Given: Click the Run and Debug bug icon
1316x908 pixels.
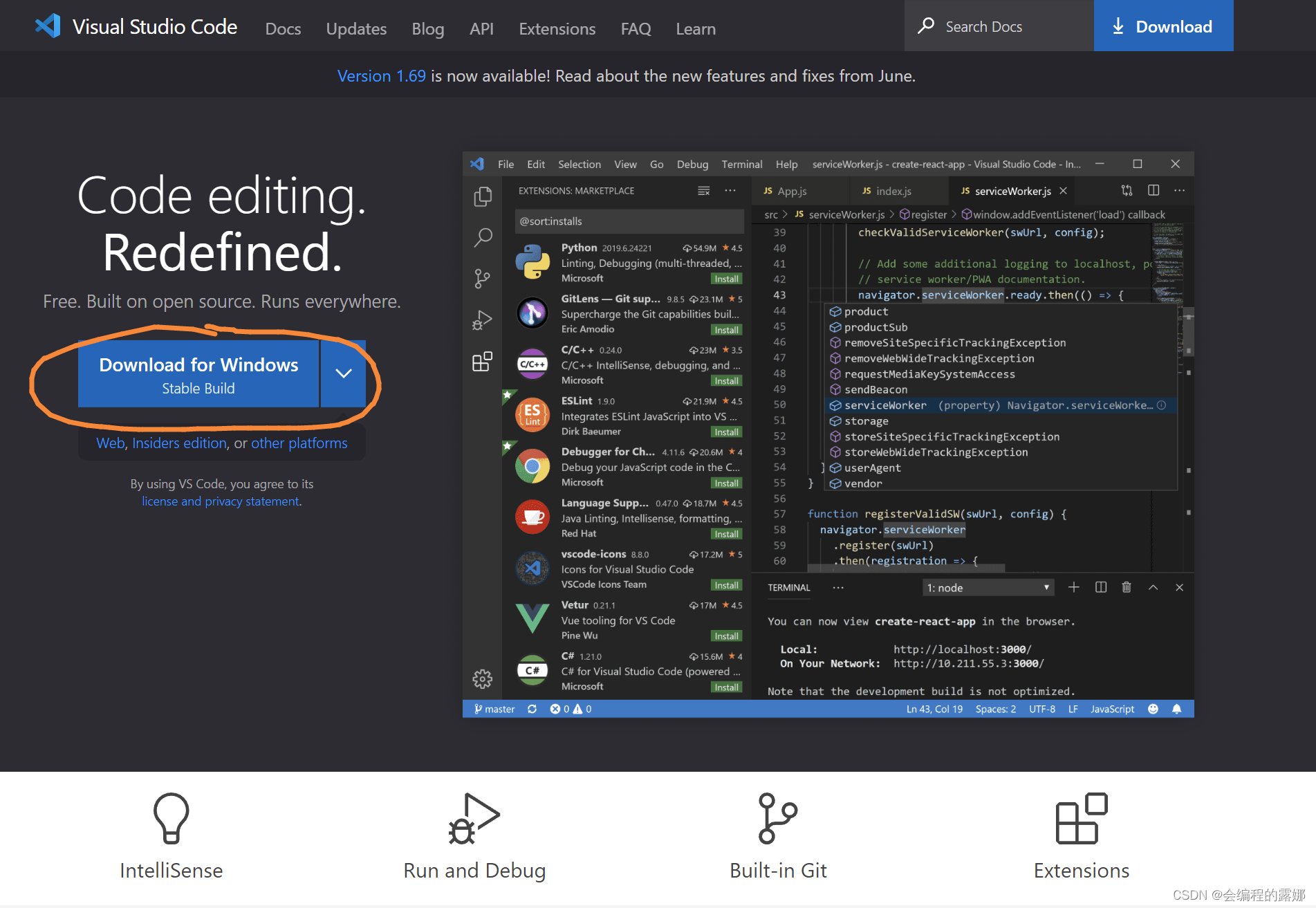Looking at the screenshot, I should pos(474,818).
